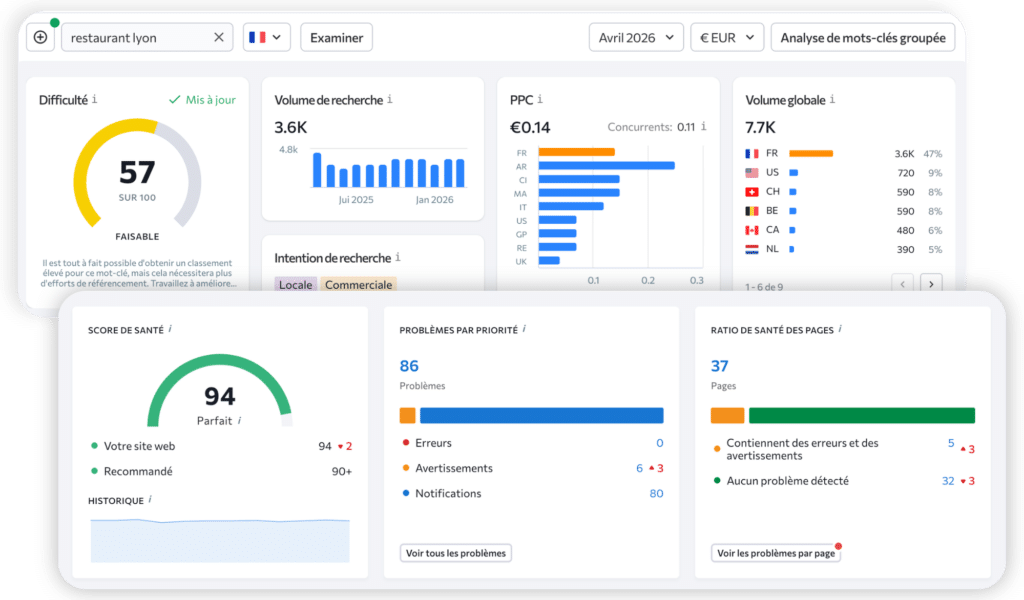Click info icon beside Problèmes par priorité

click(524, 329)
